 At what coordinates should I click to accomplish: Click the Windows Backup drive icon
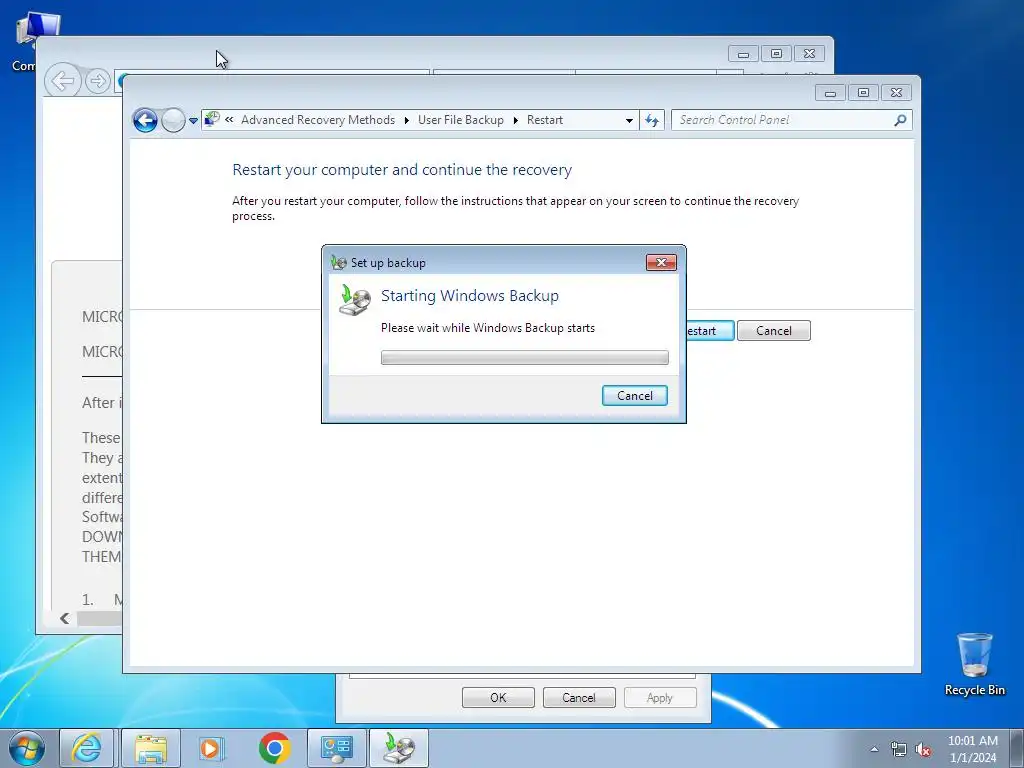354,300
